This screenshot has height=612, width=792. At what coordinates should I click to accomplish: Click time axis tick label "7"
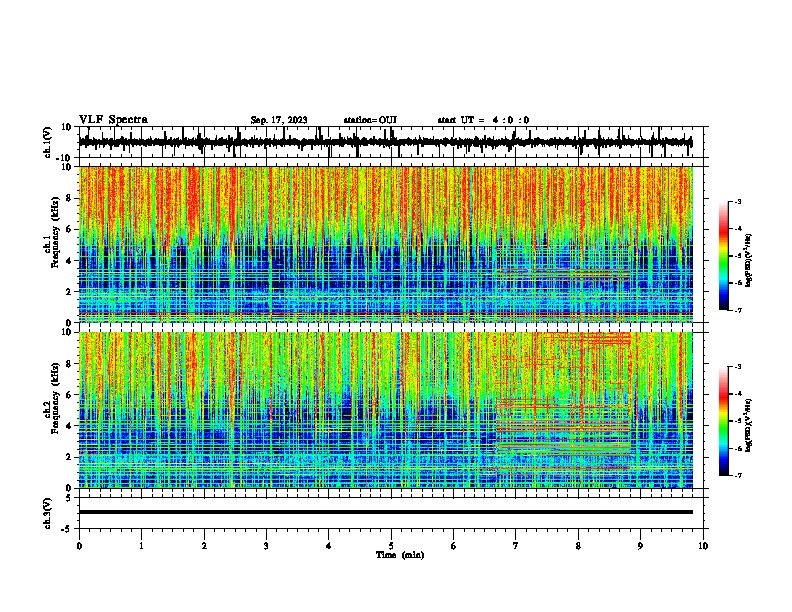coord(516,546)
